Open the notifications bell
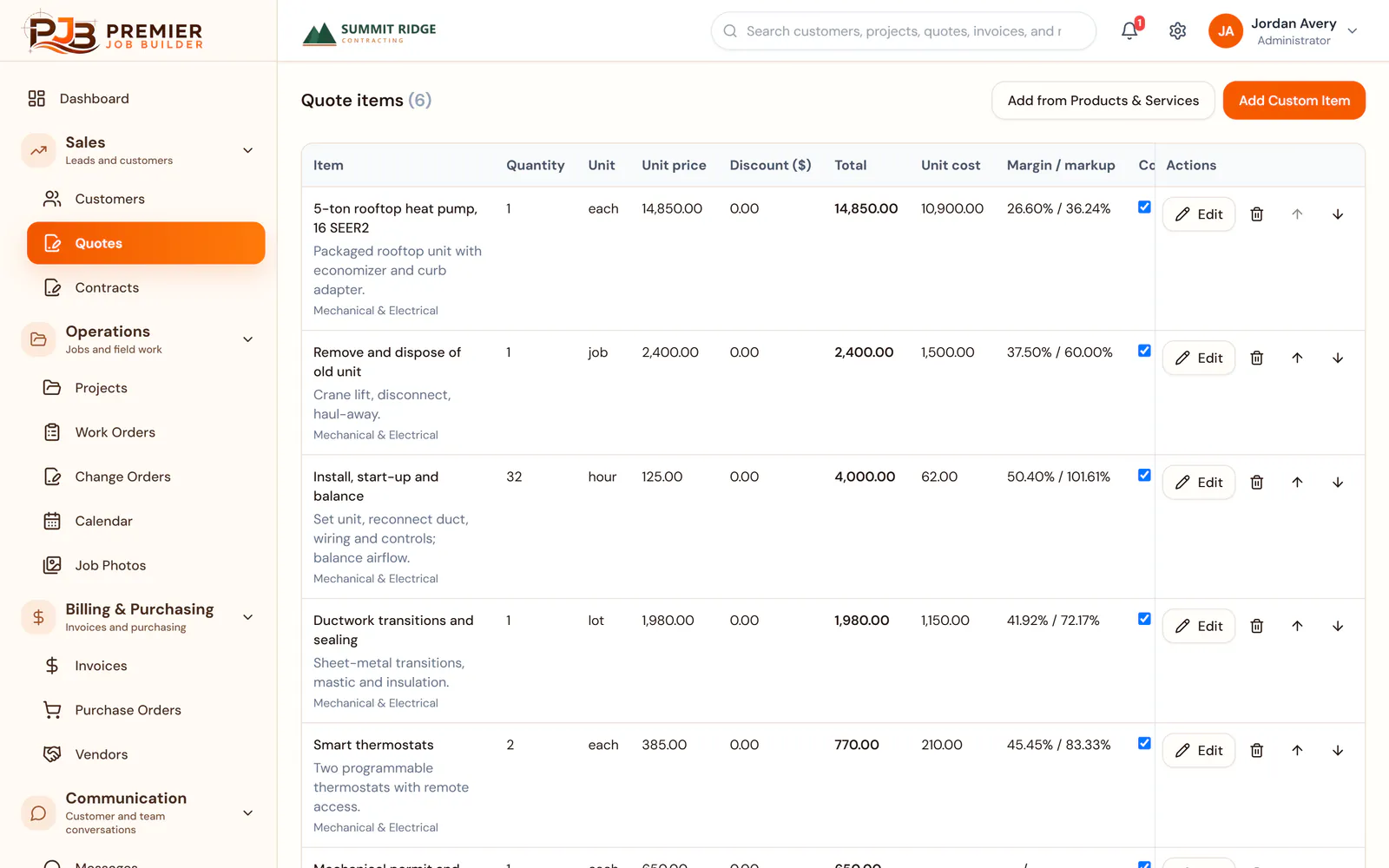1389x868 pixels. pos(1129,30)
